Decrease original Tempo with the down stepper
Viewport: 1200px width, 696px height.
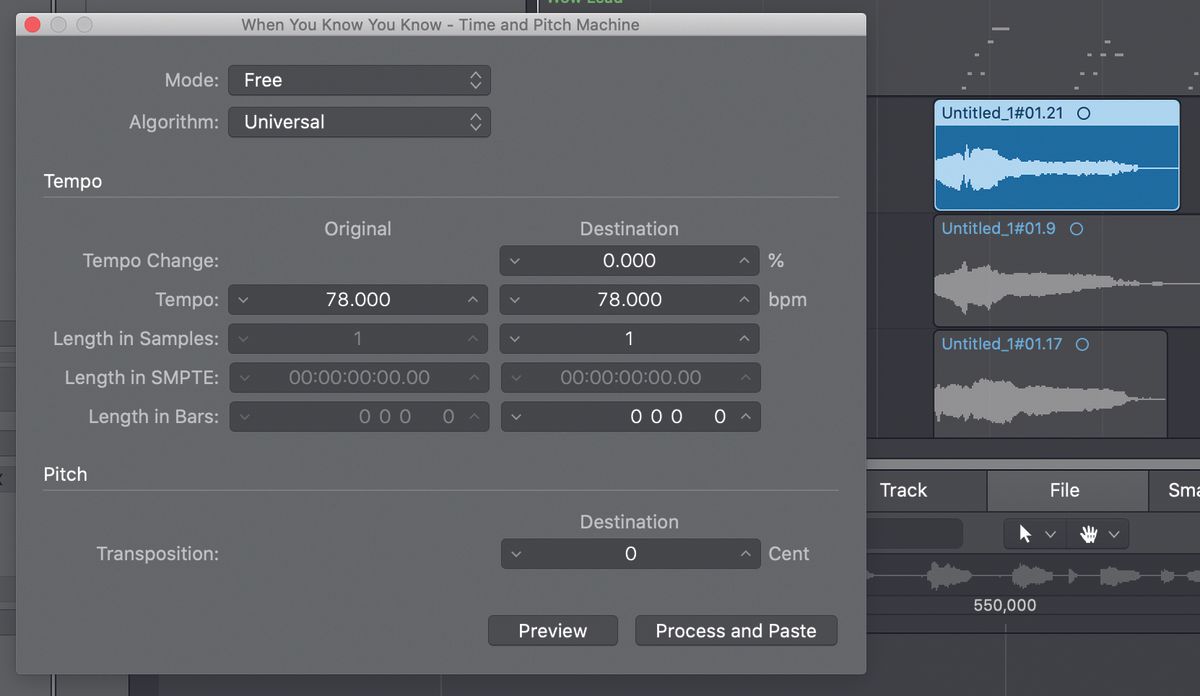[243, 299]
